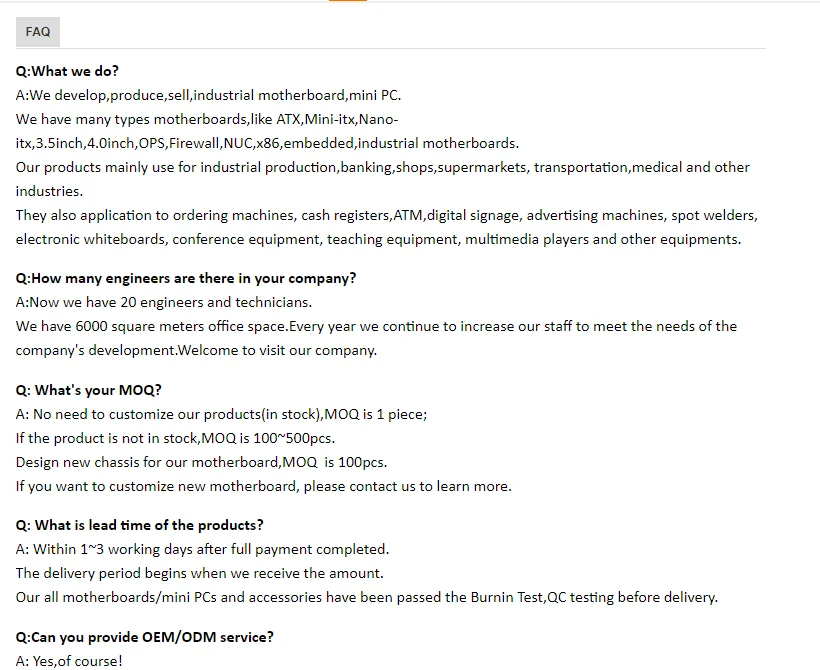Screen dimensions: 820x670
Task: Click the "Q:What we do?" question heading
Action: pos(67,71)
